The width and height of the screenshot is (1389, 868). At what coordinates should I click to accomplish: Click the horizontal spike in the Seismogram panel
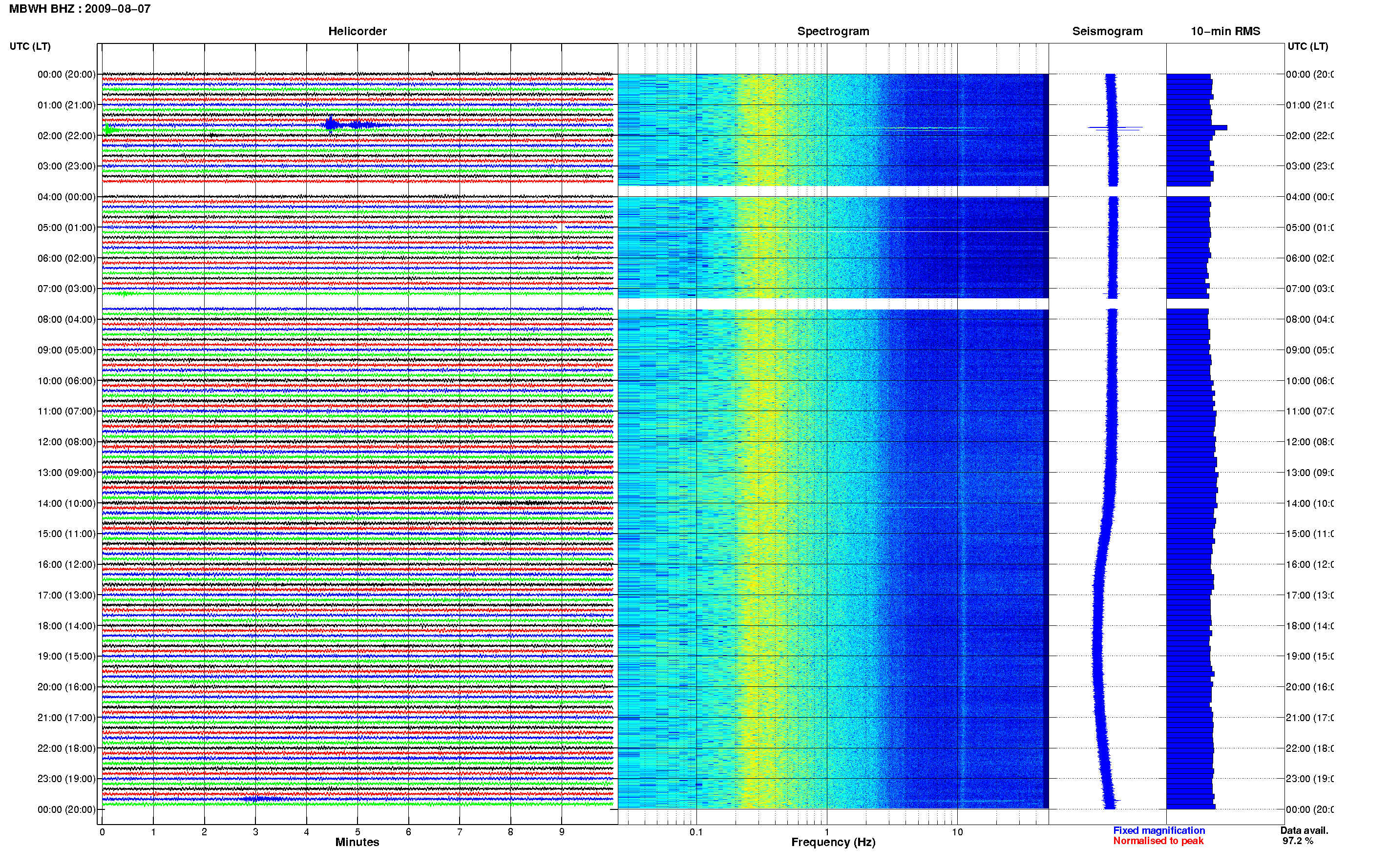(1115, 128)
